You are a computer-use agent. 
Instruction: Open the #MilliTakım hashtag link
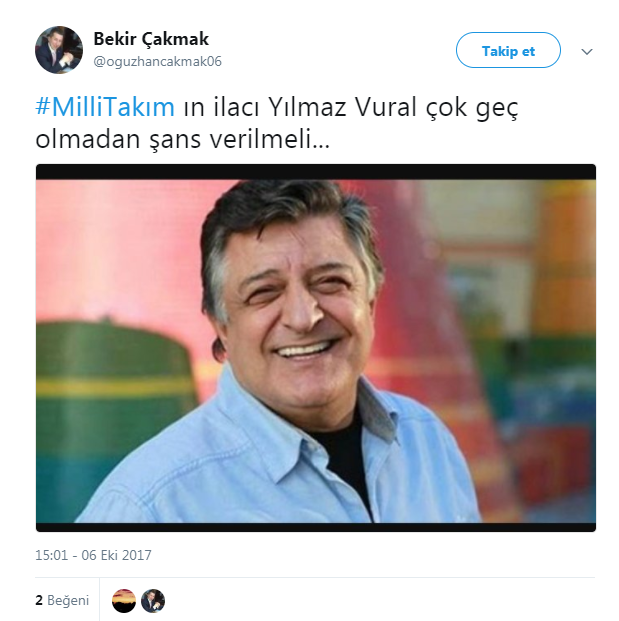105,107
